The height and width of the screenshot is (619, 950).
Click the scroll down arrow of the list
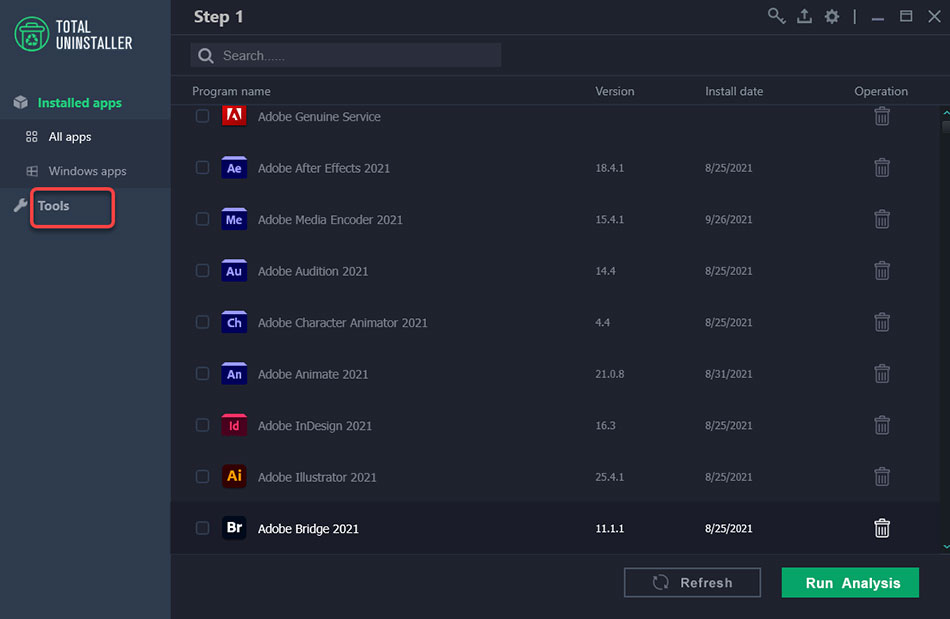[946, 546]
